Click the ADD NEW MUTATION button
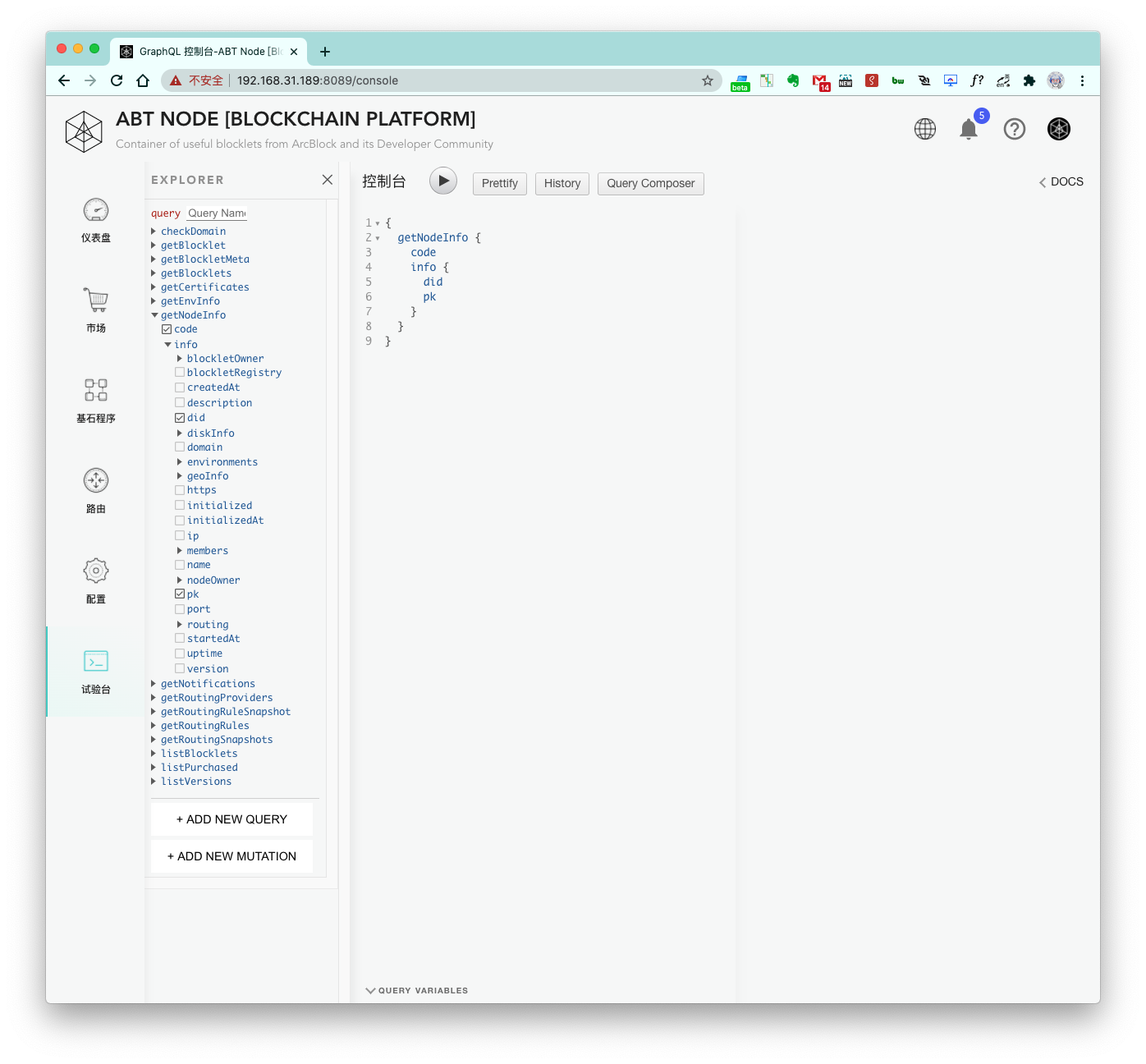 coord(231,856)
